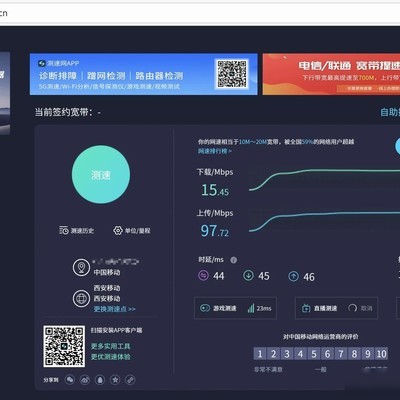
Task: Start the 直播测速 live stream test
Action: coord(337,308)
